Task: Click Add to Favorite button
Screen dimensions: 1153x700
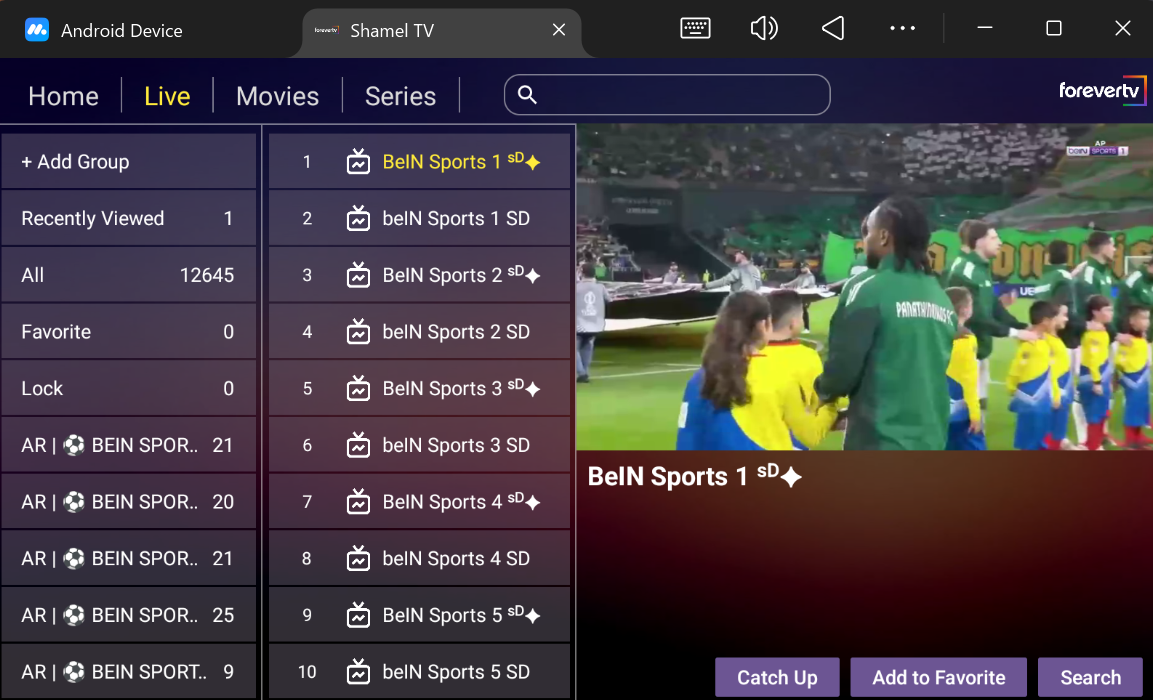Action: point(938,677)
